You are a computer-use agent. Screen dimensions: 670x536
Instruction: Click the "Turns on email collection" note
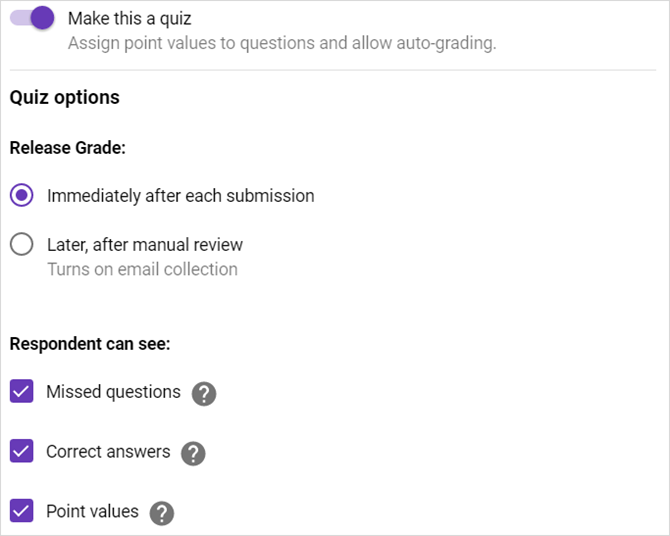point(142,269)
